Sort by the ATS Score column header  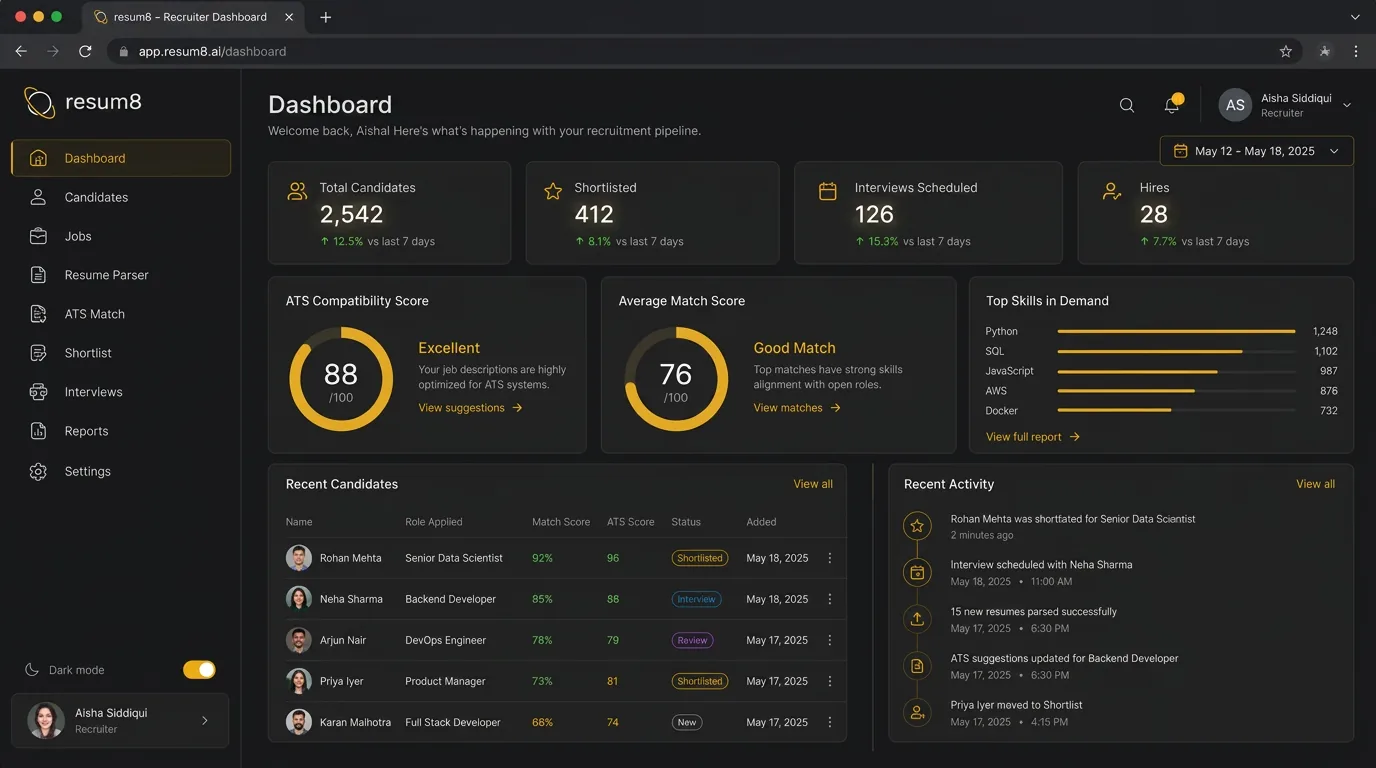pos(631,522)
